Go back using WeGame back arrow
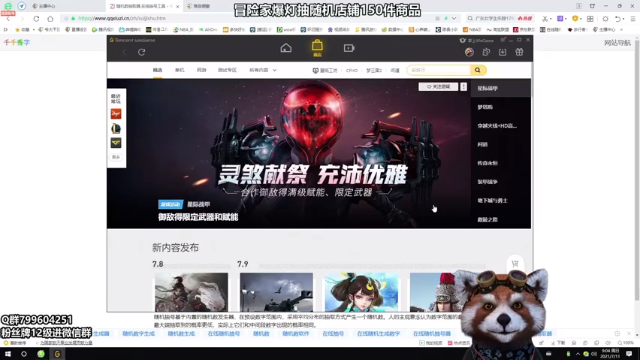Image resolution: width=640 pixels, height=360 pixels. click(x=124, y=52)
